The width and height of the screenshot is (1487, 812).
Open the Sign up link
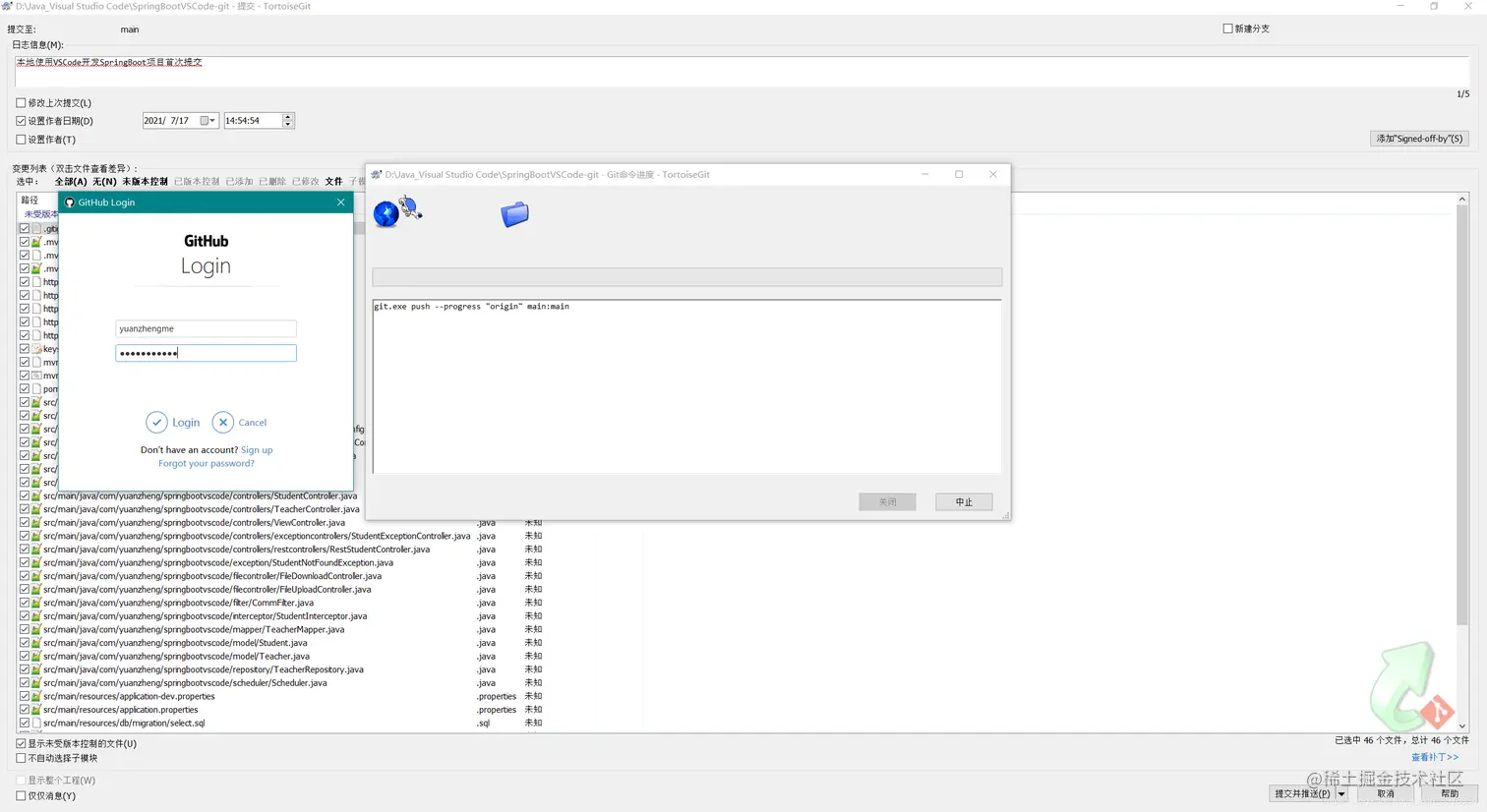(257, 450)
